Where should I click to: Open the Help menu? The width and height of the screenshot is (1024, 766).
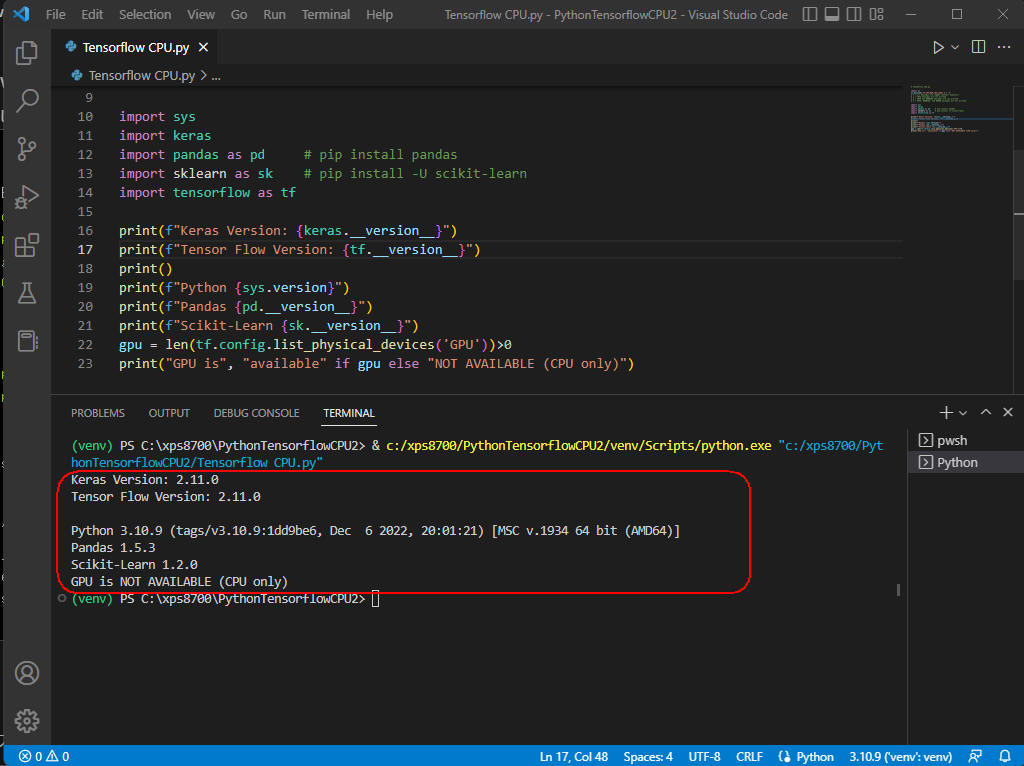pyautogui.click(x=379, y=14)
